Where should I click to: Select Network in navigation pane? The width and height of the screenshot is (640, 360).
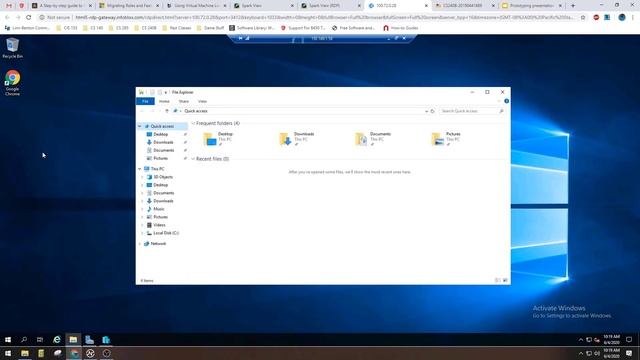158,244
